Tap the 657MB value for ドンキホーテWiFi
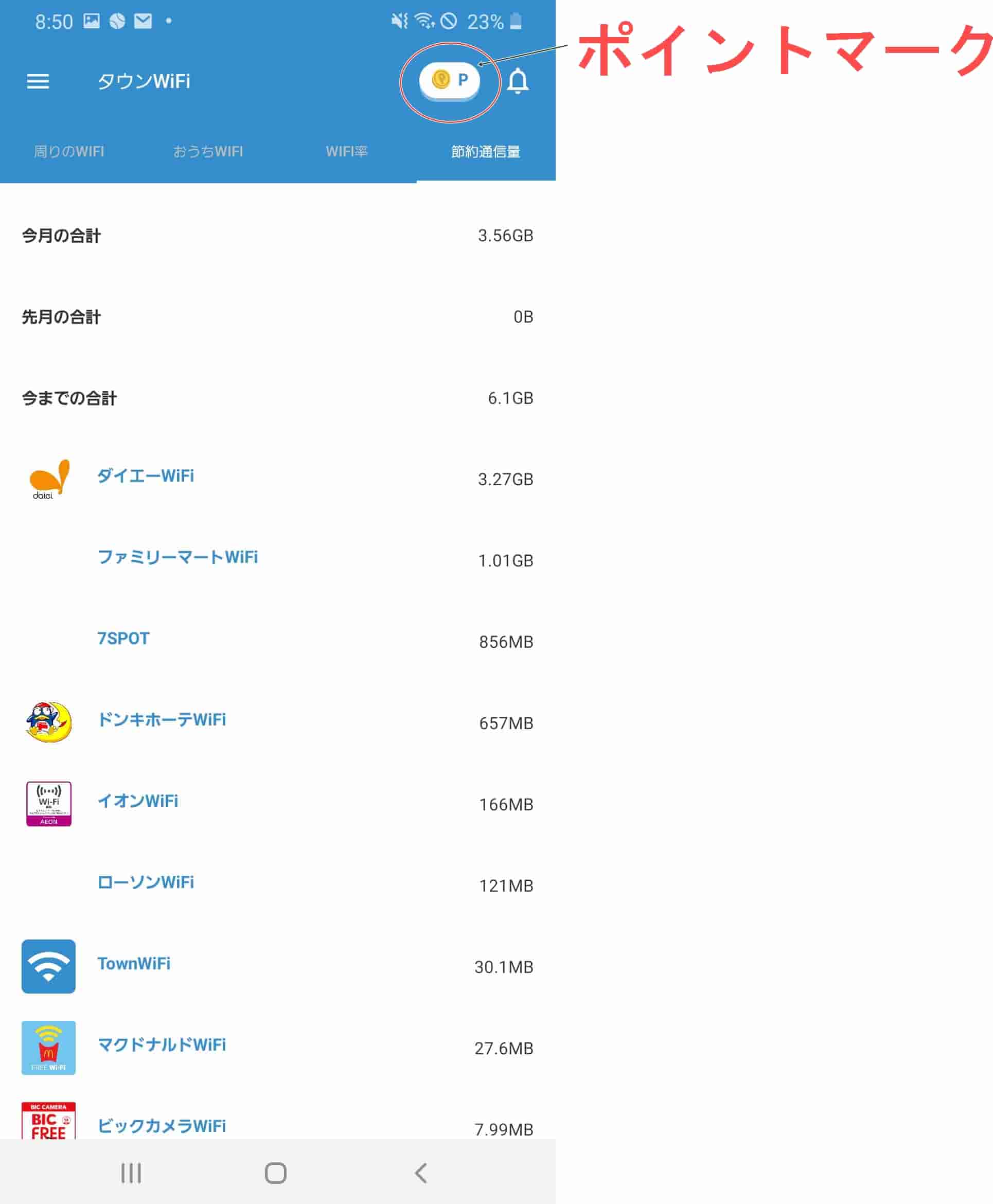This screenshot has width=993, height=1204. (x=506, y=723)
